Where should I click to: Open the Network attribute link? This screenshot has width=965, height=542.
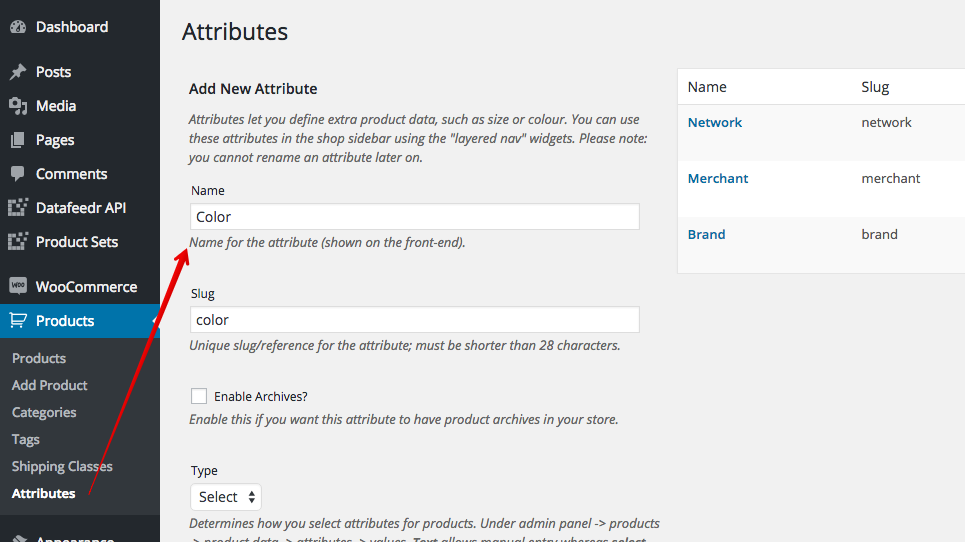point(715,122)
